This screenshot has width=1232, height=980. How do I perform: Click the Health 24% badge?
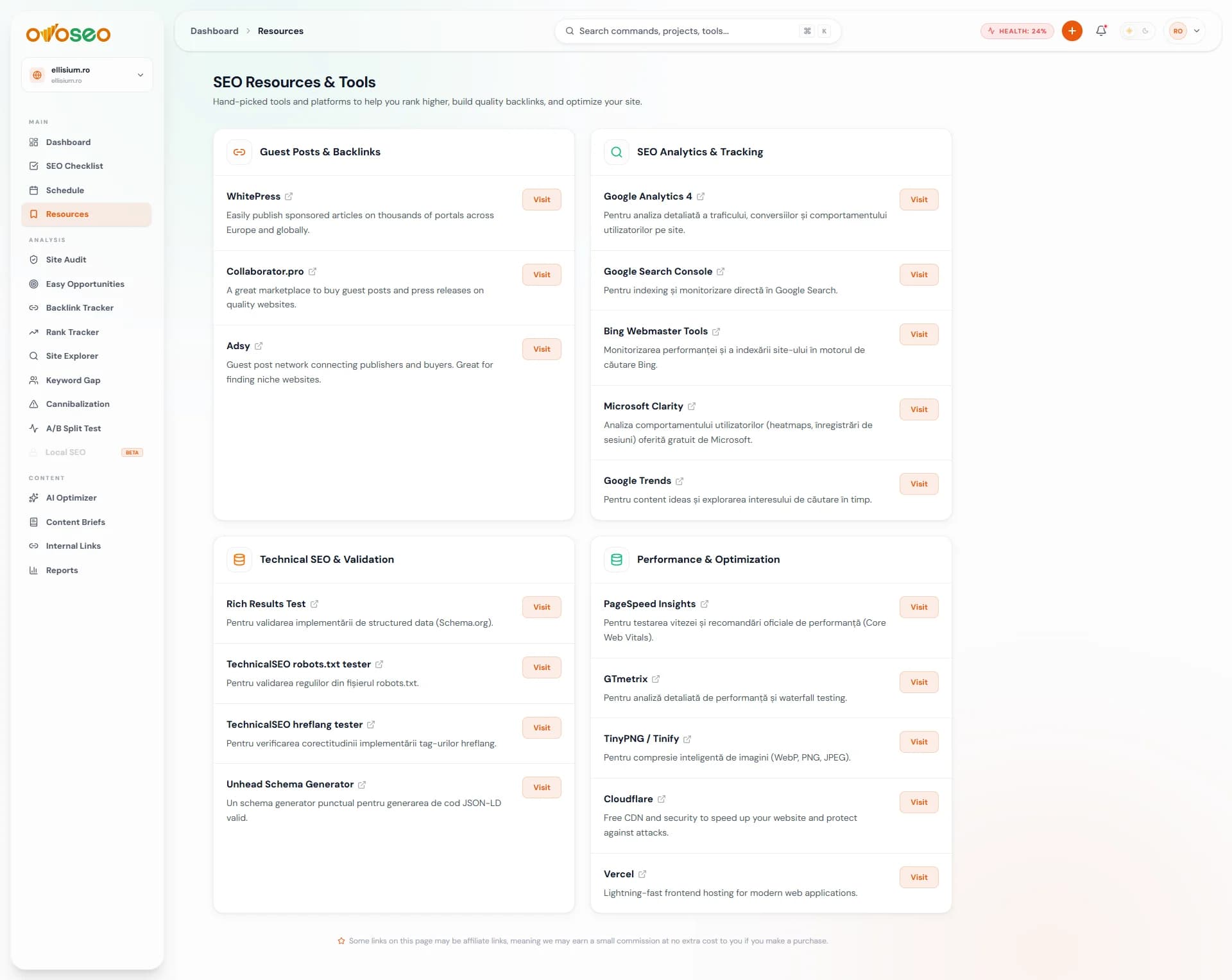pyautogui.click(x=1017, y=31)
